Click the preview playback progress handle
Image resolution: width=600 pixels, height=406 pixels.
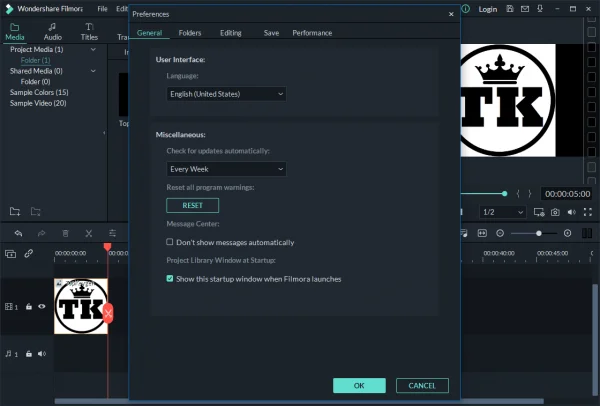point(504,194)
